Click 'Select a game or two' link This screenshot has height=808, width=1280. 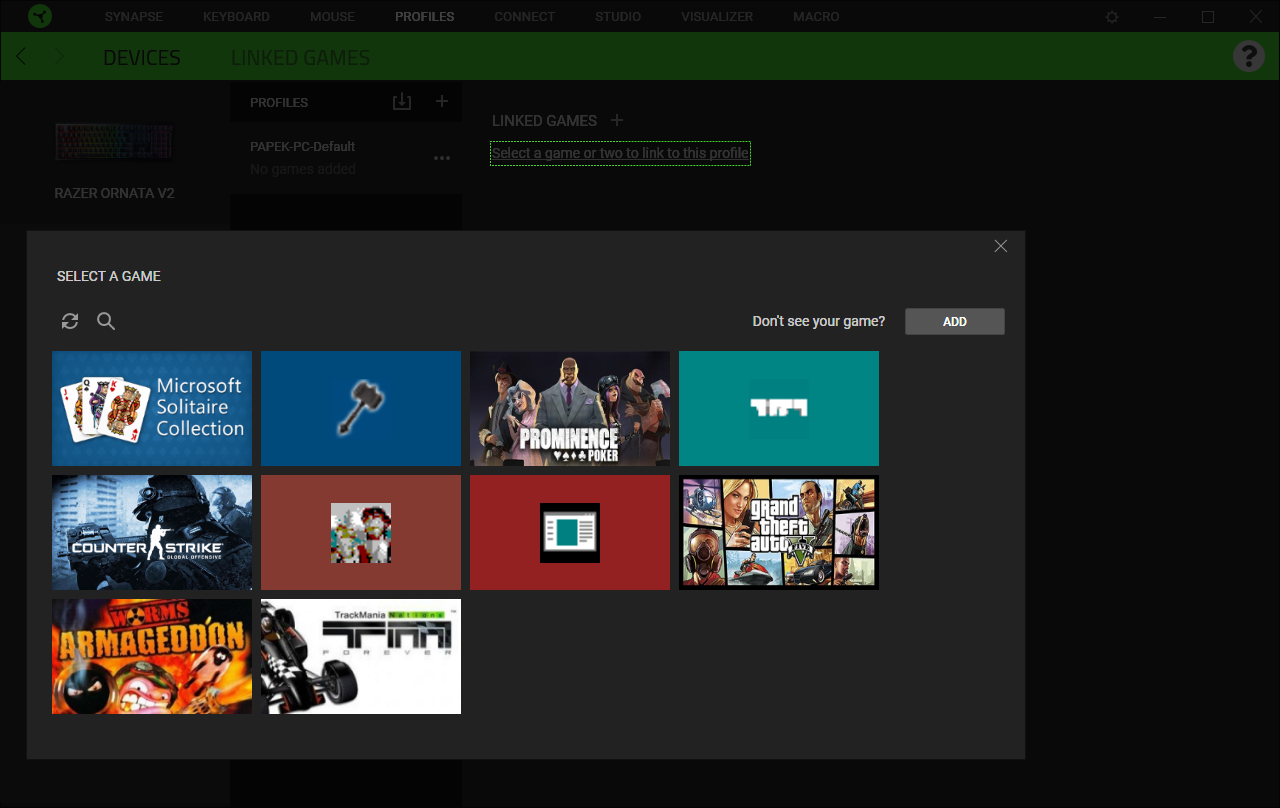[620, 153]
